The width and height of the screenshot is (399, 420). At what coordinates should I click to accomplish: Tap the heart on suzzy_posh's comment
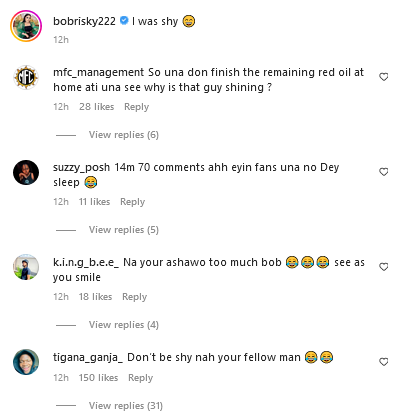[384, 172]
